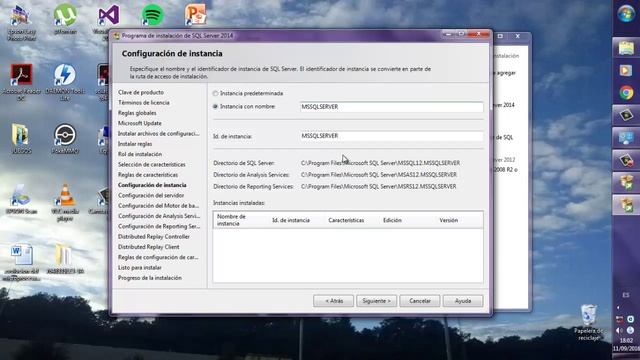Select Configuración de instancia step
This screenshot has height=360, width=640.
pyautogui.click(x=152, y=185)
